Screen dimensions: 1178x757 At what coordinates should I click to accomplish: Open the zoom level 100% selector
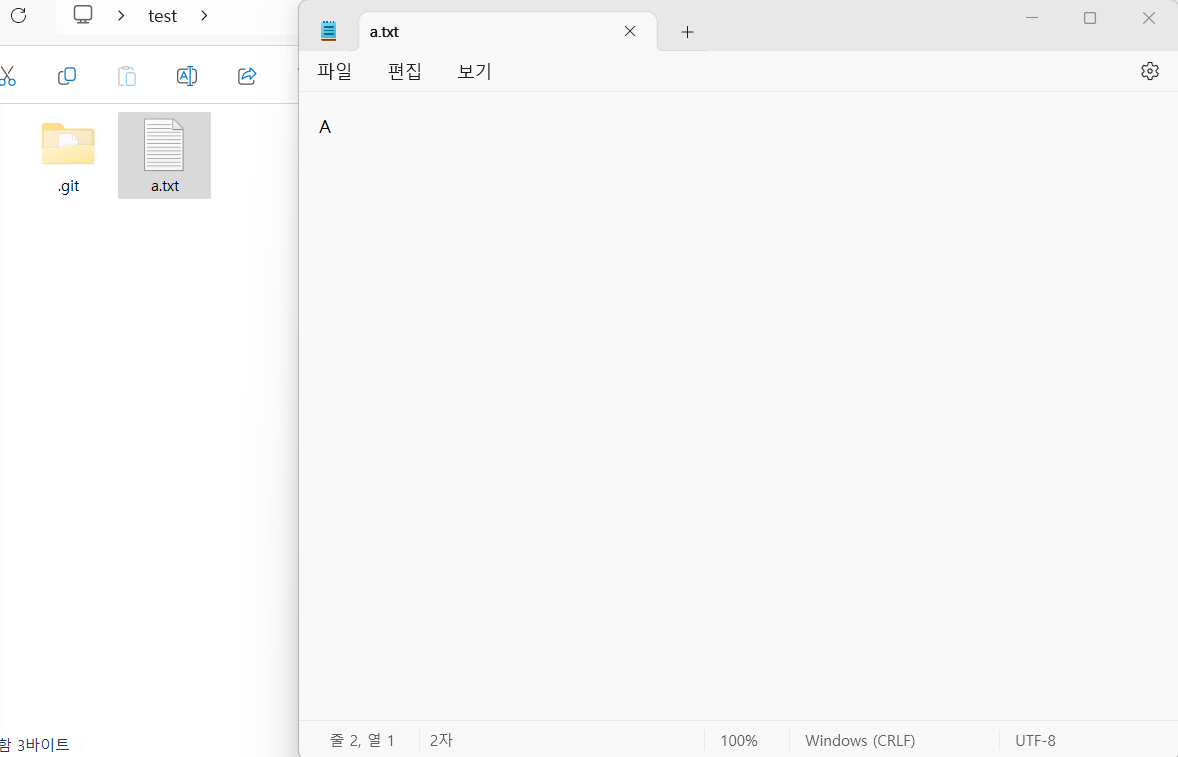point(739,740)
